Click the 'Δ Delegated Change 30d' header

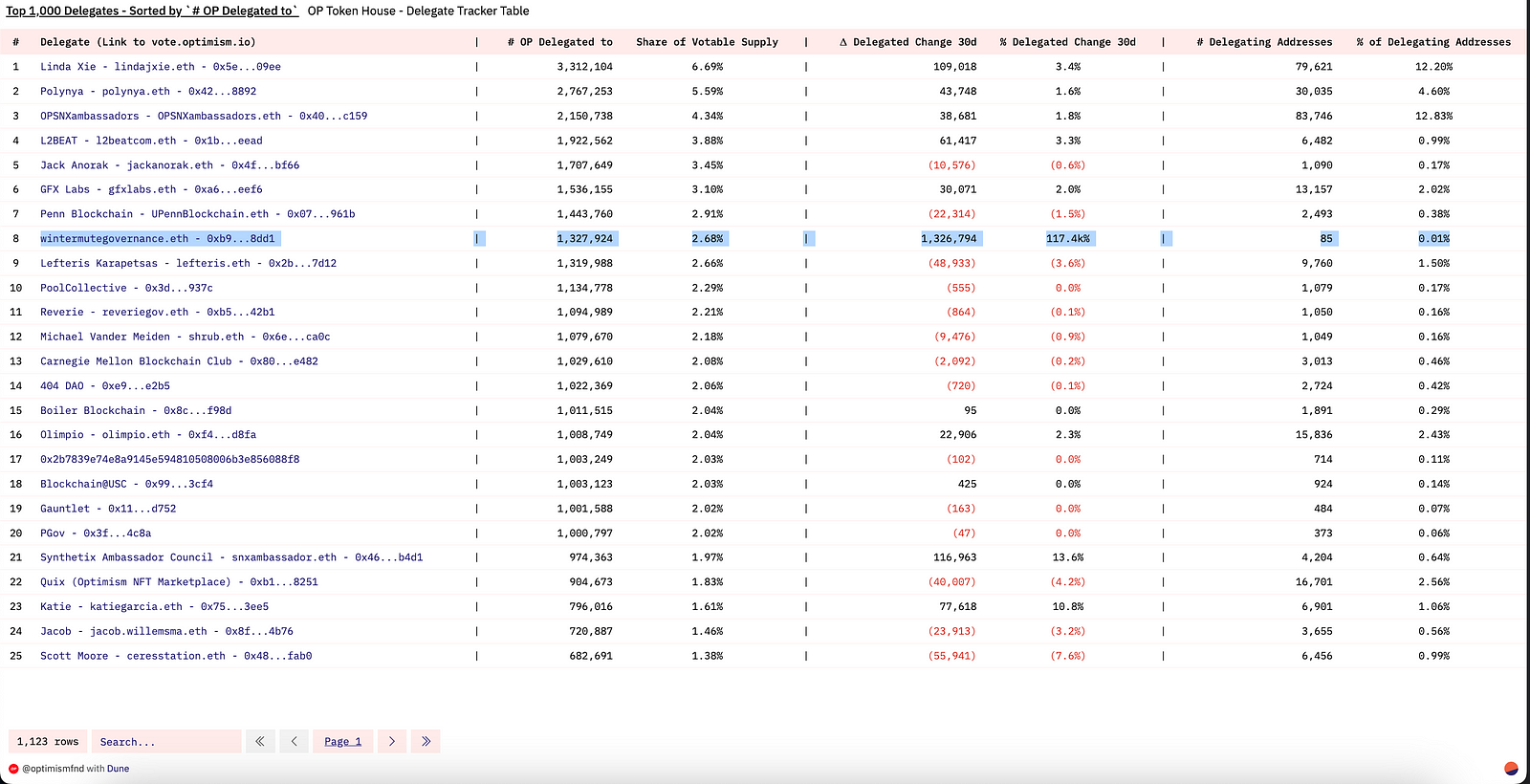click(908, 42)
